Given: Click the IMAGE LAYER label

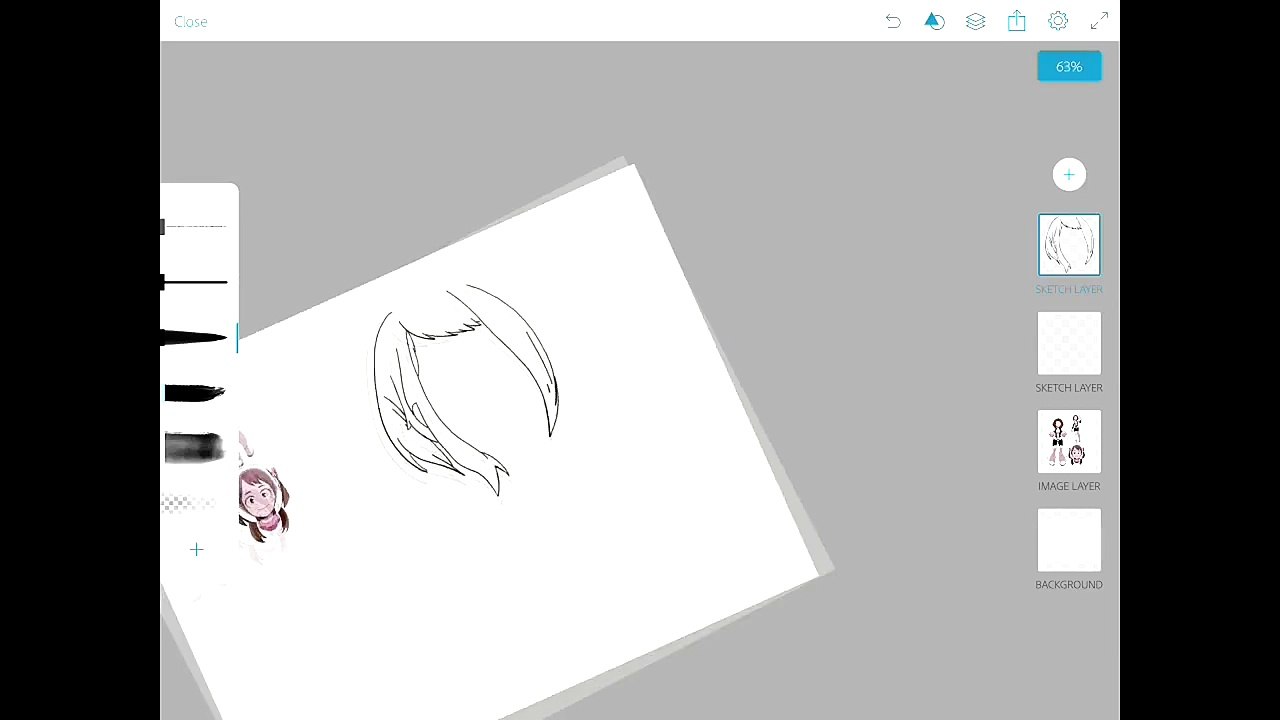Looking at the screenshot, I should point(1069,486).
